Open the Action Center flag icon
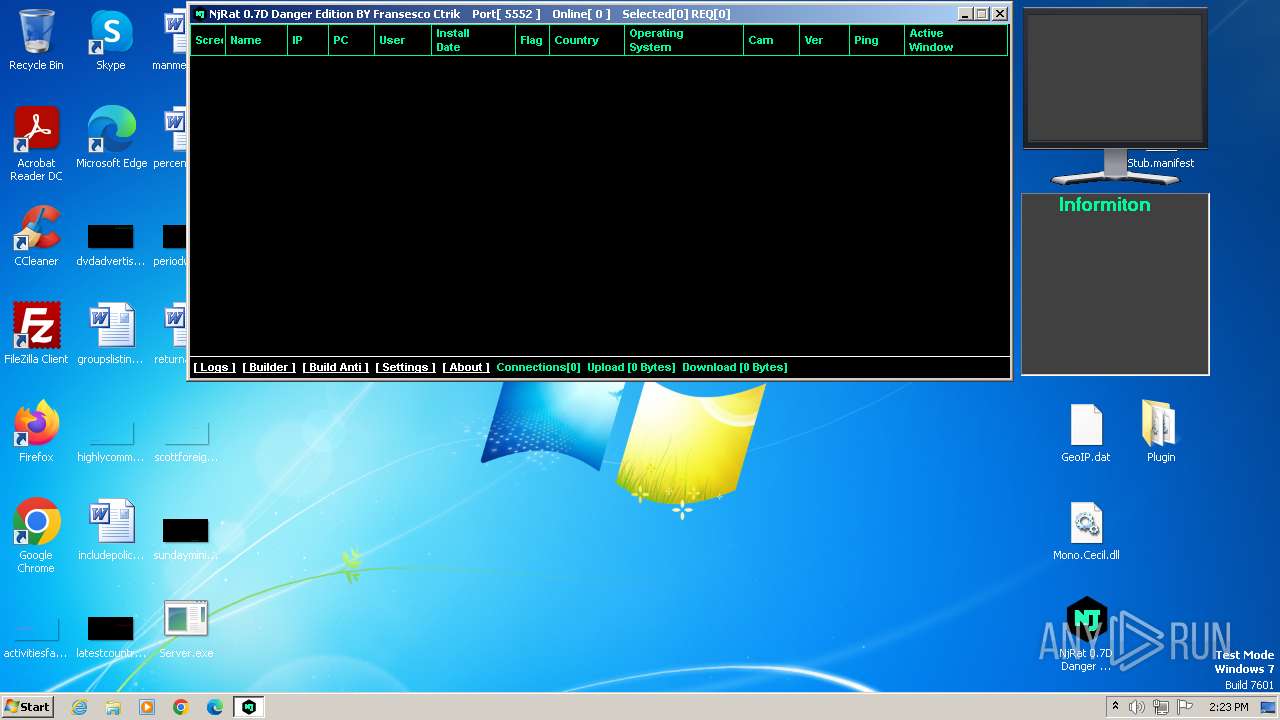 click(x=1185, y=707)
